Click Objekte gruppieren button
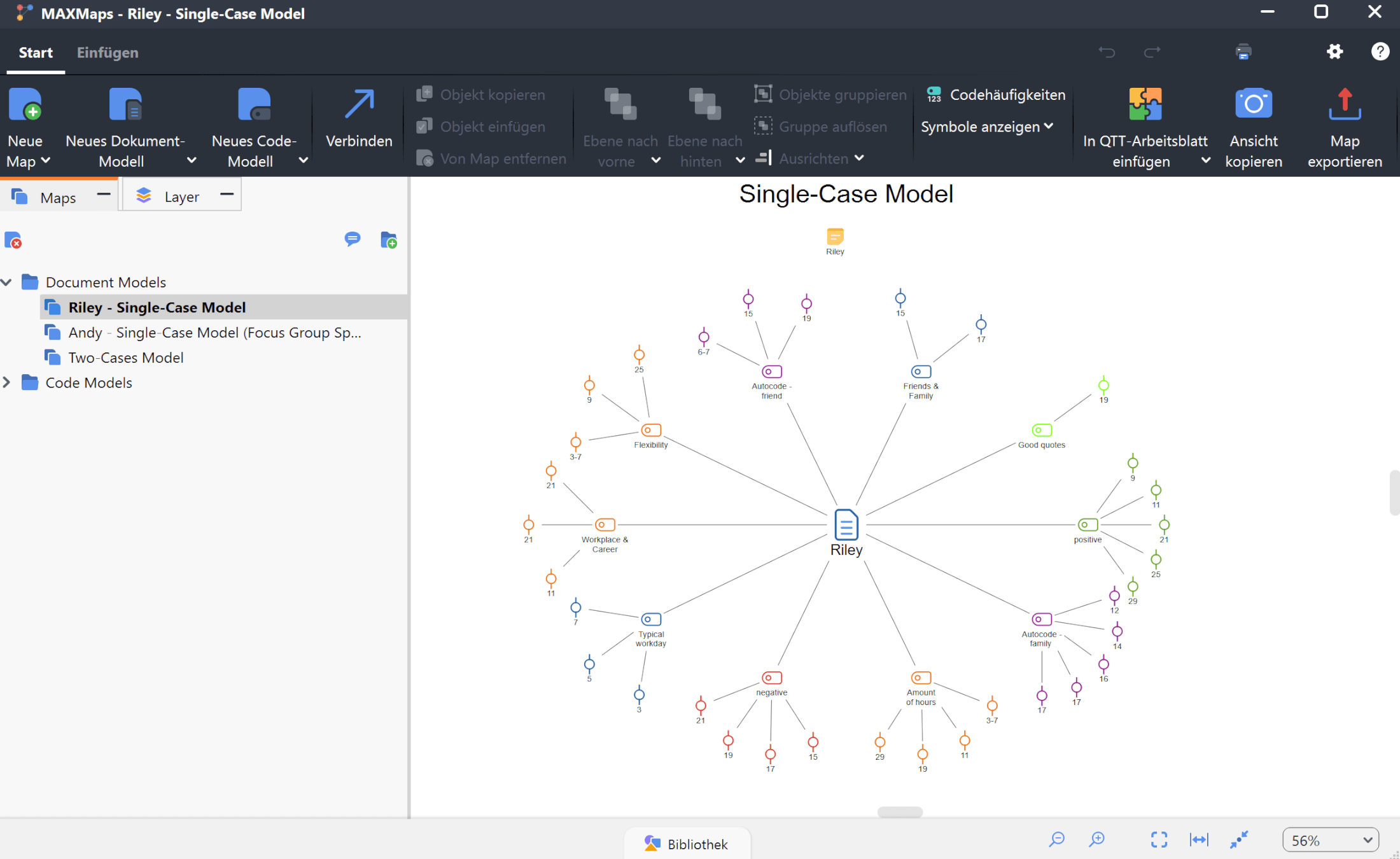Viewport: 1400px width, 859px height. point(830,95)
